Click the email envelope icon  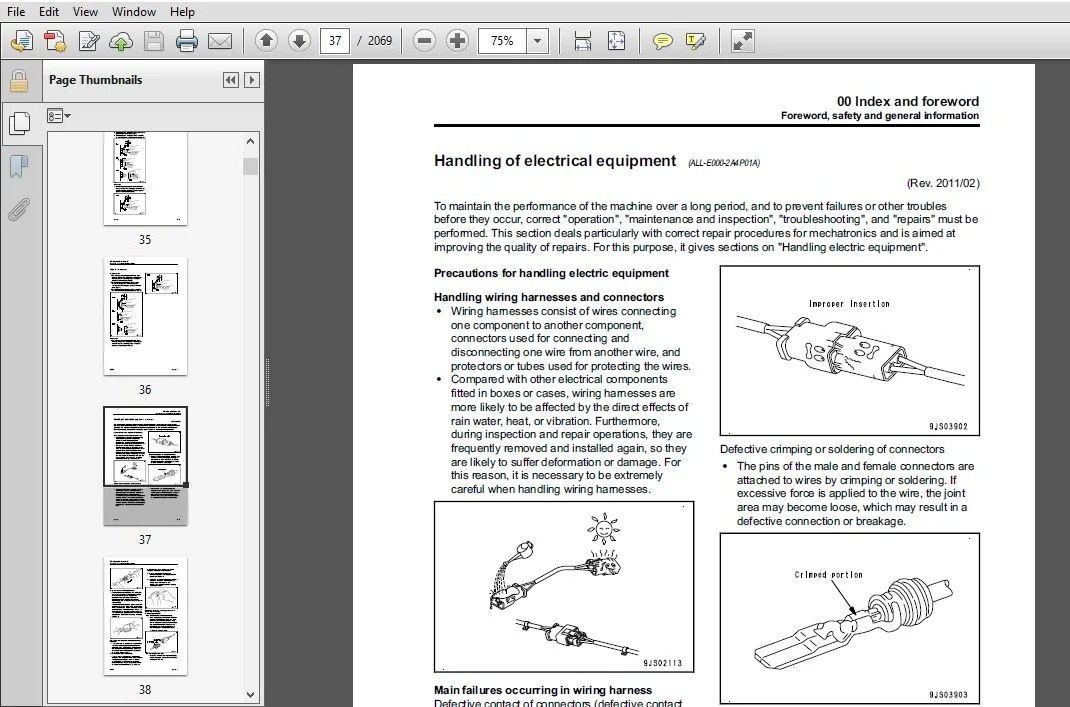pos(220,41)
